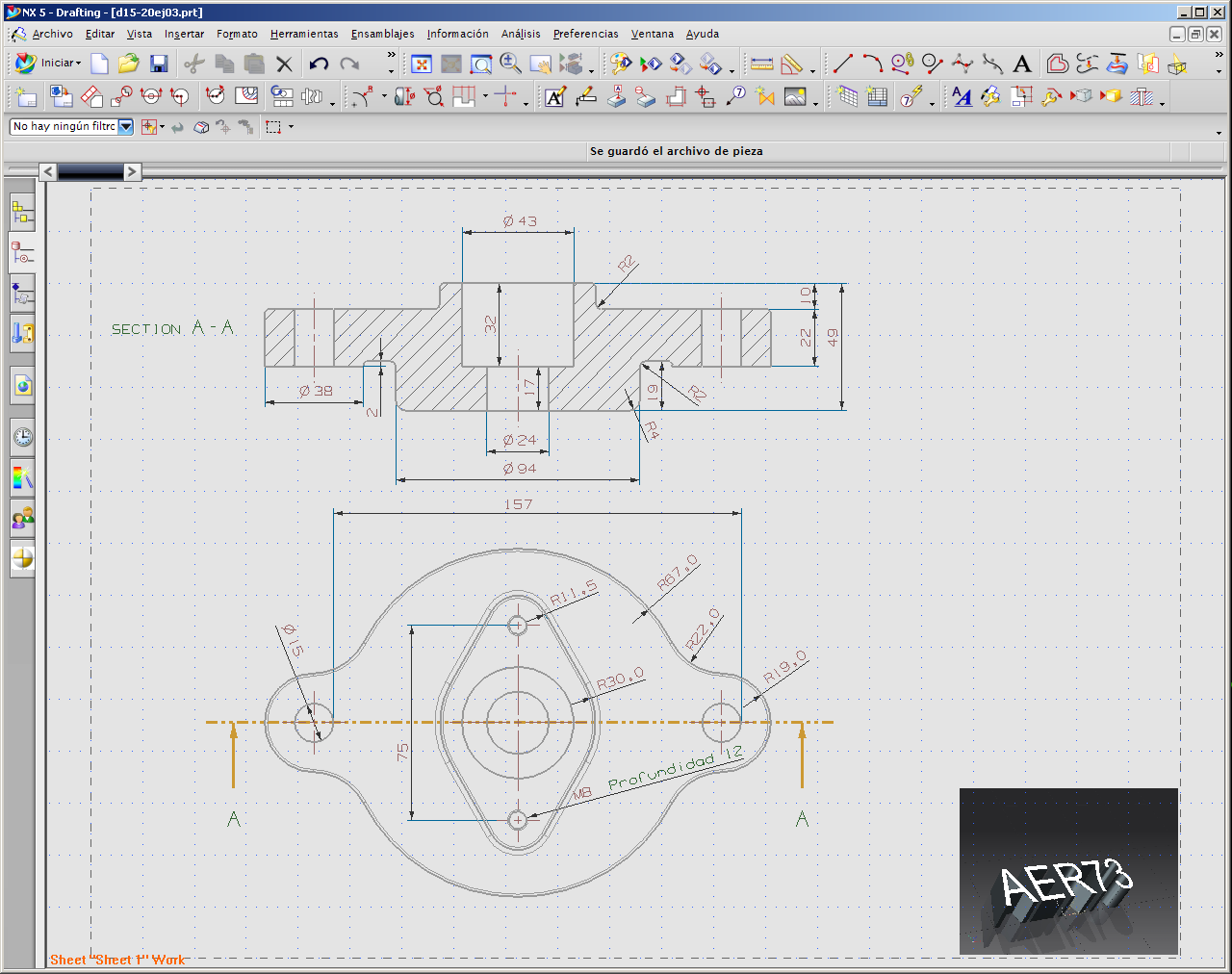The image size is (1232, 974).
Task: Open the System Materials color palette tab
Action: coord(23,477)
